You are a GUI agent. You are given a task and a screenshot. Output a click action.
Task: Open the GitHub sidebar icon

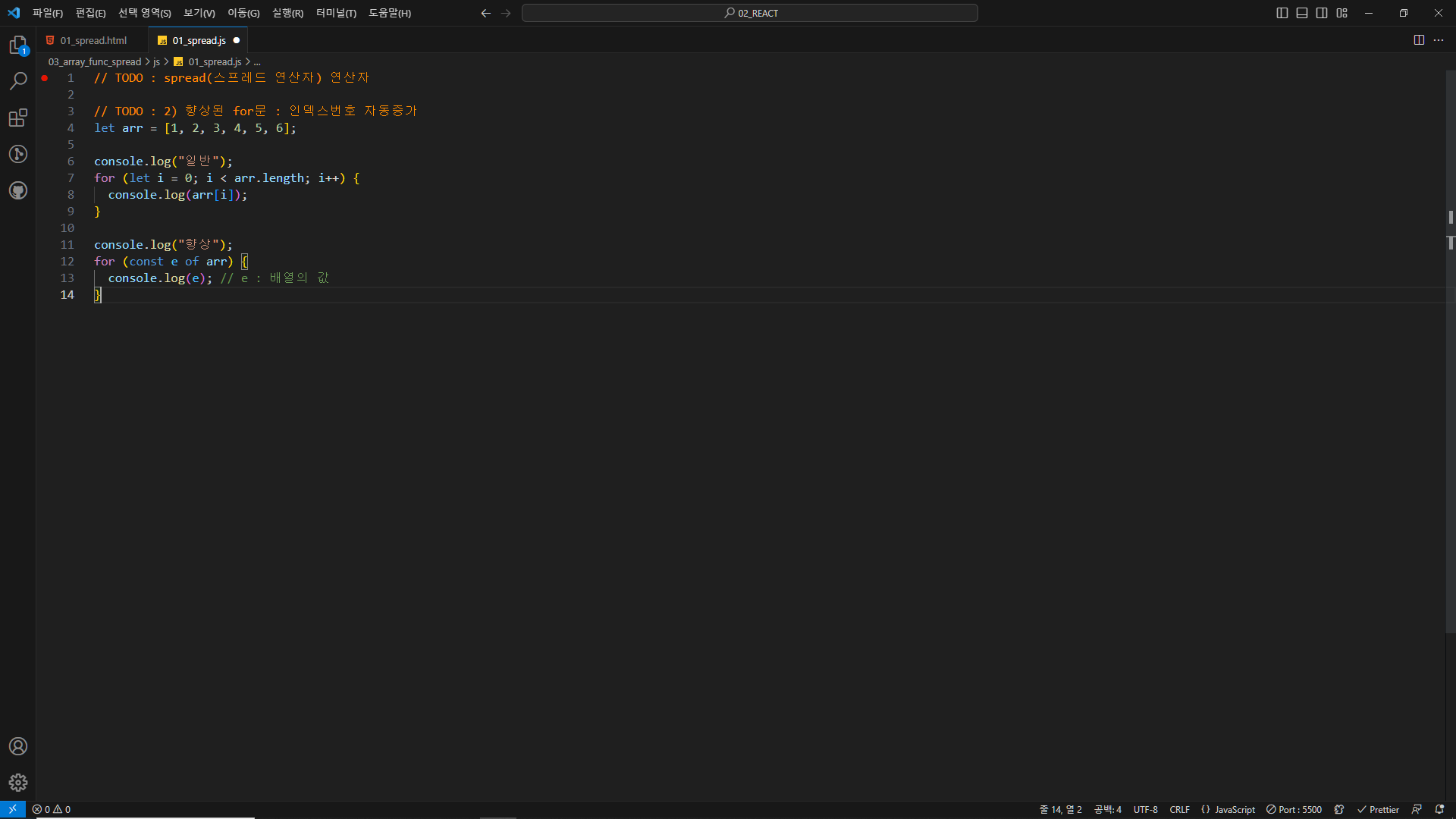(18, 190)
